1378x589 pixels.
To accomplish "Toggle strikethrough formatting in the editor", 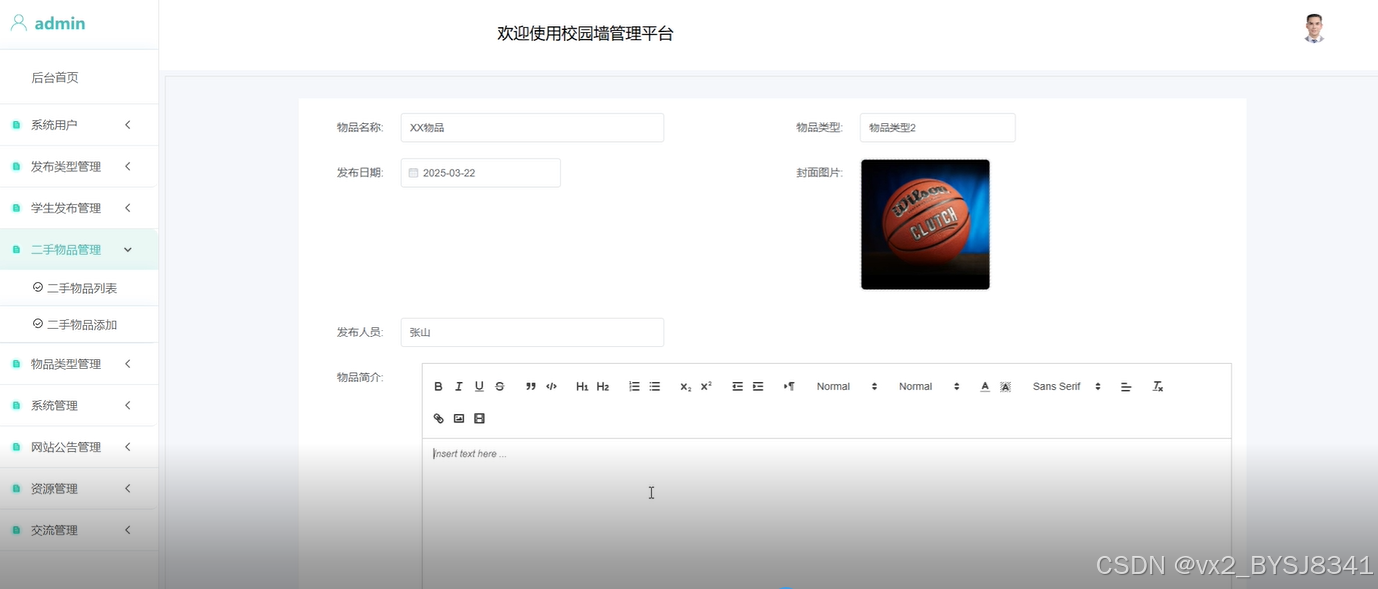I will coord(500,386).
